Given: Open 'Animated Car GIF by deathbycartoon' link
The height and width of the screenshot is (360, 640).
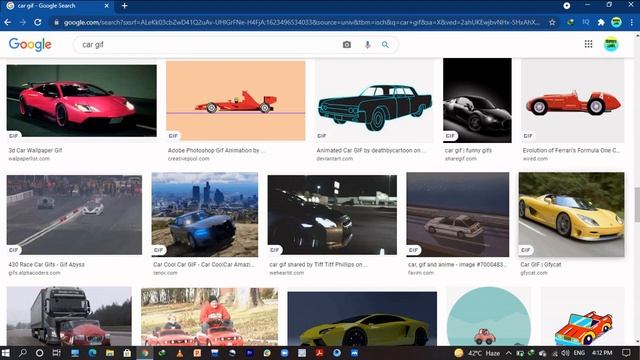Looking at the screenshot, I should pos(371,150).
